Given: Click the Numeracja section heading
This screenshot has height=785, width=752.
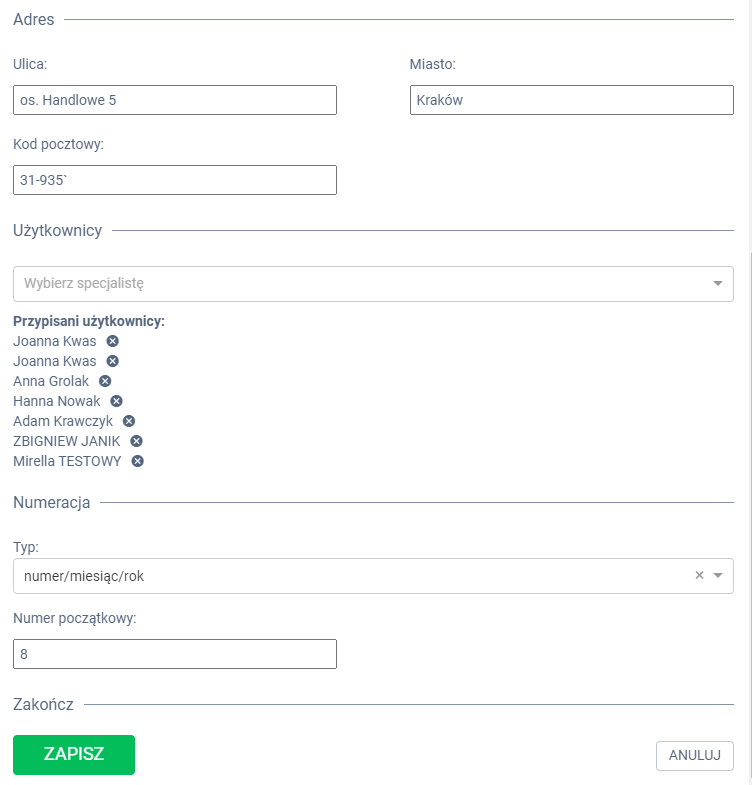Looking at the screenshot, I should (x=52, y=502).
